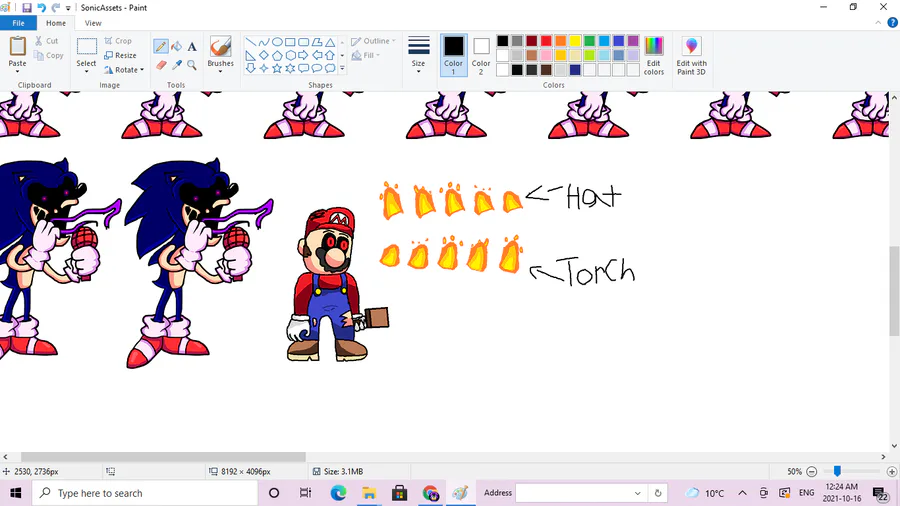Open Task View on taskbar

coord(305,493)
